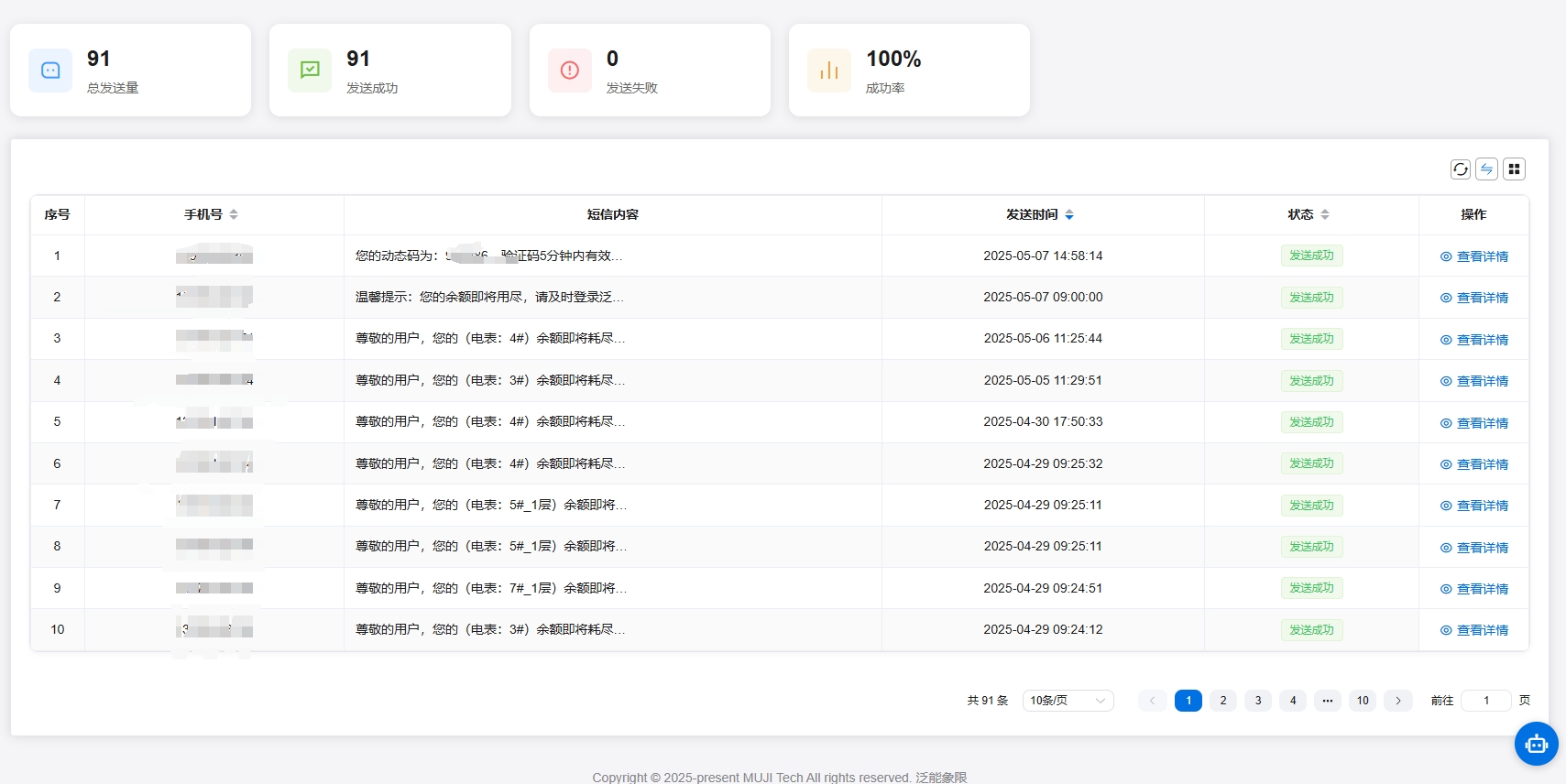Toggle sort on 状态 column

(1325, 214)
